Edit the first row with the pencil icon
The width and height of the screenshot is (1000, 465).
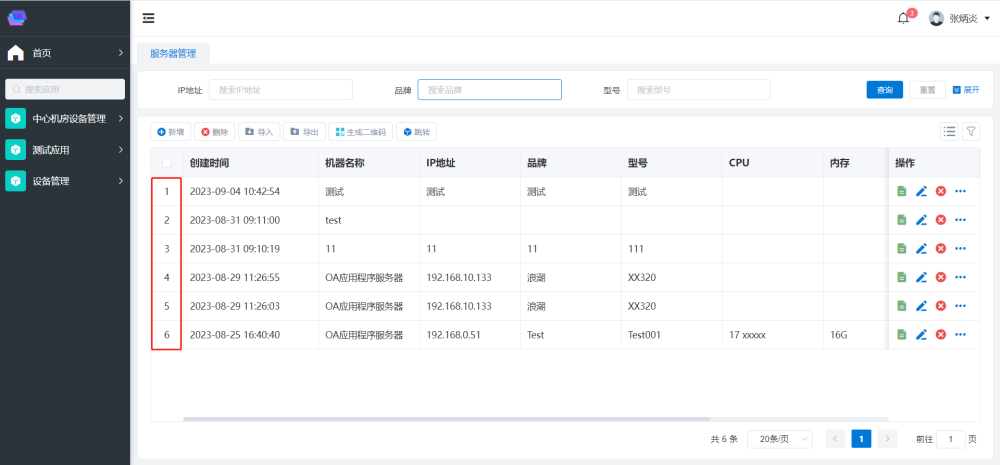[x=921, y=191]
